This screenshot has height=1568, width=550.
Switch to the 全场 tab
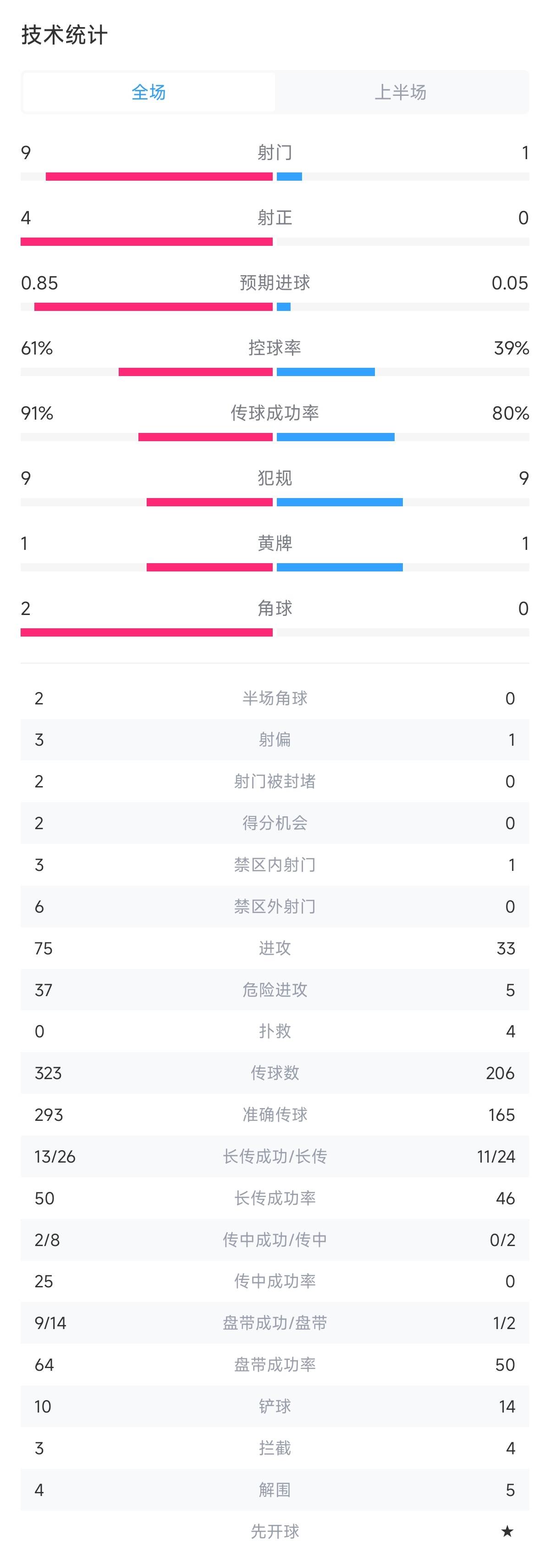point(148,92)
